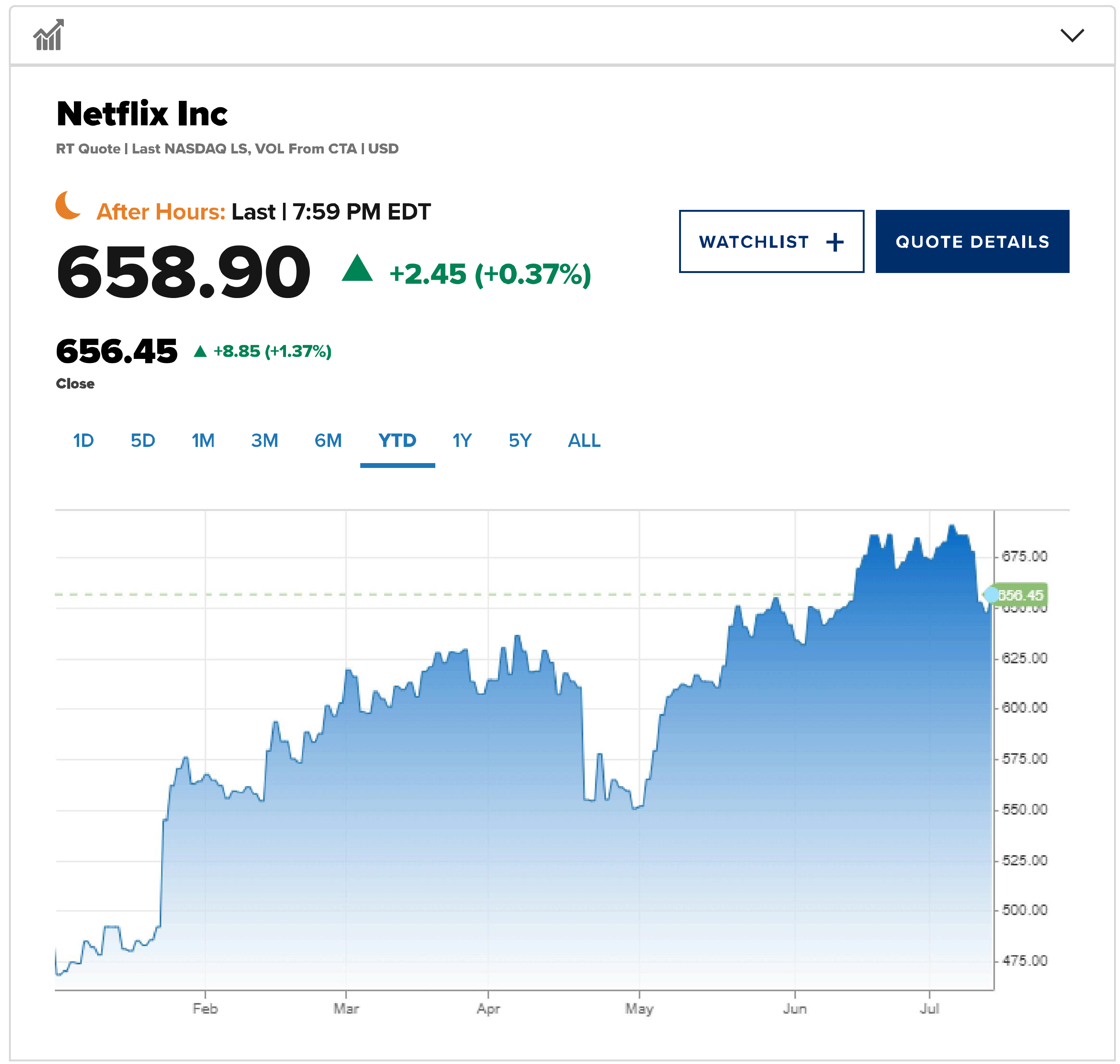This screenshot has width=1120, height=1064.
Task: Switch to 3M time range
Action: pyautogui.click(x=264, y=441)
